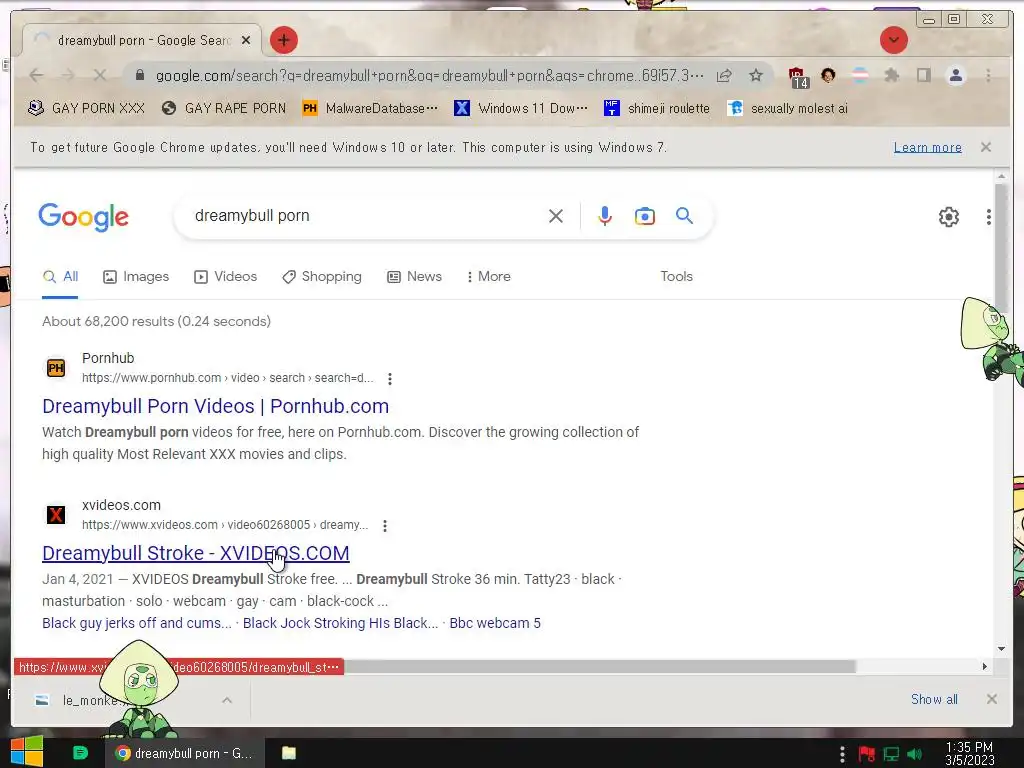Open the extension with the 14 badge
The height and width of the screenshot is (768, 1024).
coord(797,77)
